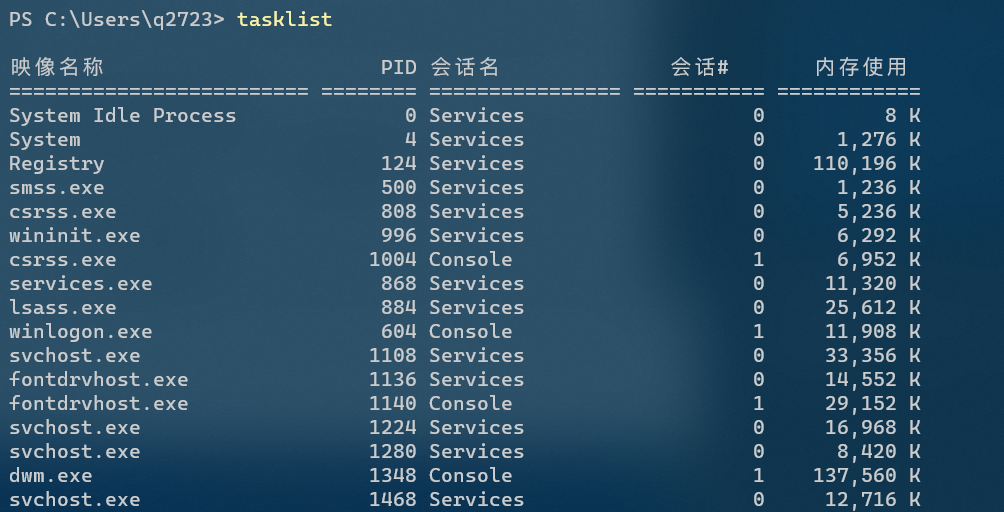Click PID 1004 of csrss.exe
This screenshot has height=512, width=1004.
[x=393, y=260]
